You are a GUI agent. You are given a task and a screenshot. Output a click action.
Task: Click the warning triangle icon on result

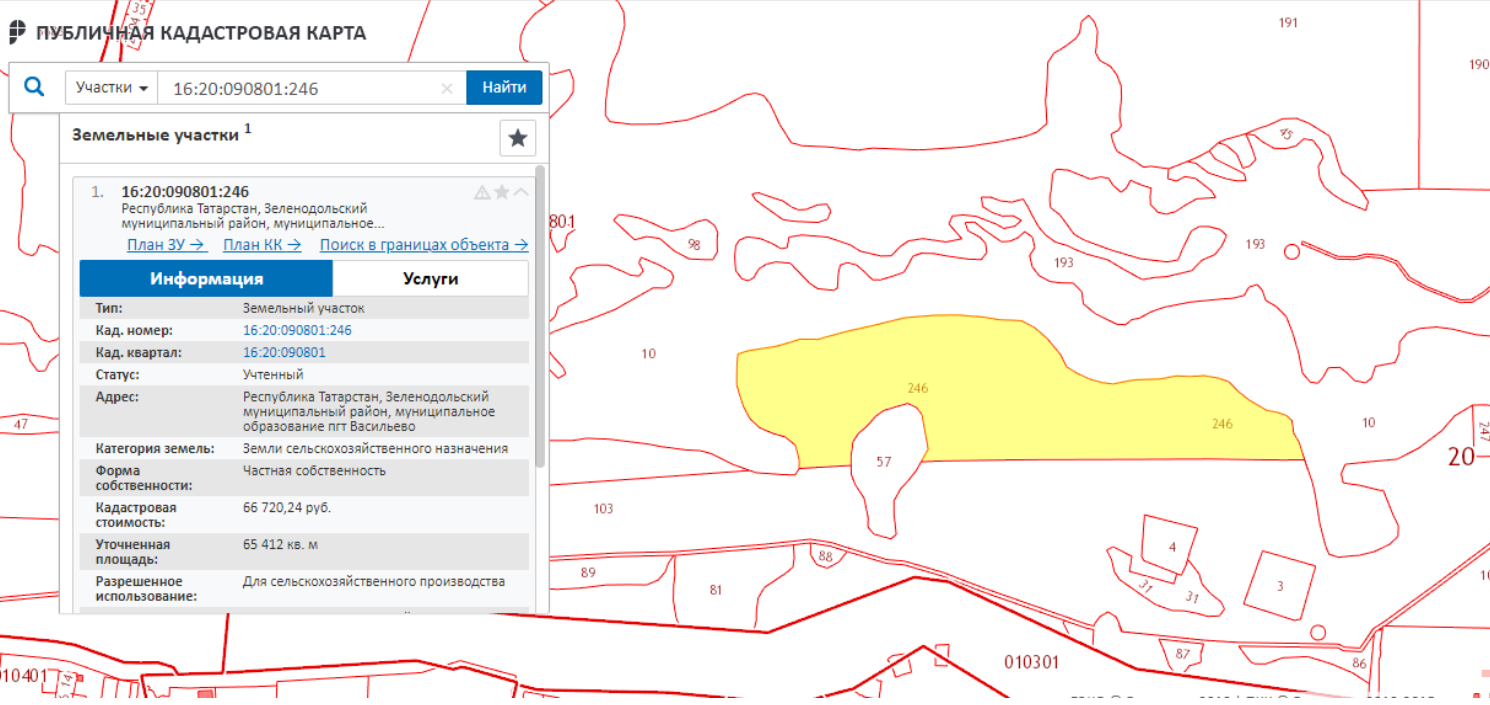click(x=482, y=192)
